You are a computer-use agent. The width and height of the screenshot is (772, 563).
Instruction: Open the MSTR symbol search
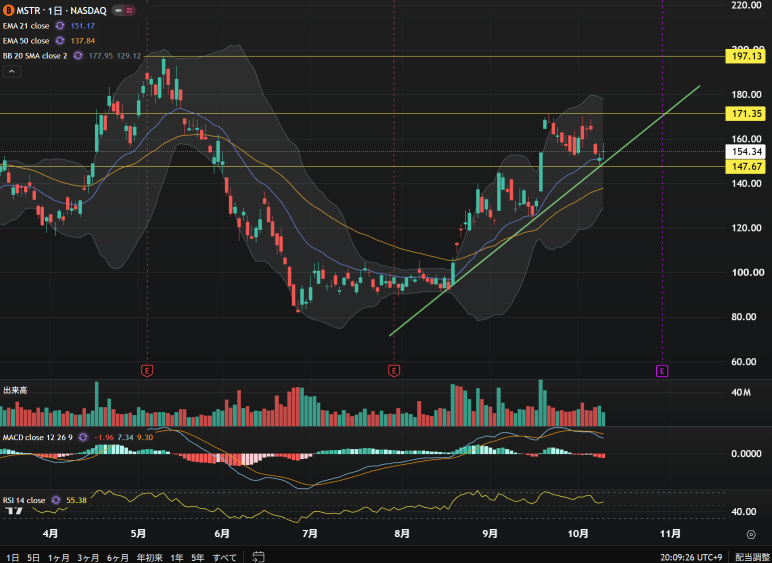[x=29, y=10]
